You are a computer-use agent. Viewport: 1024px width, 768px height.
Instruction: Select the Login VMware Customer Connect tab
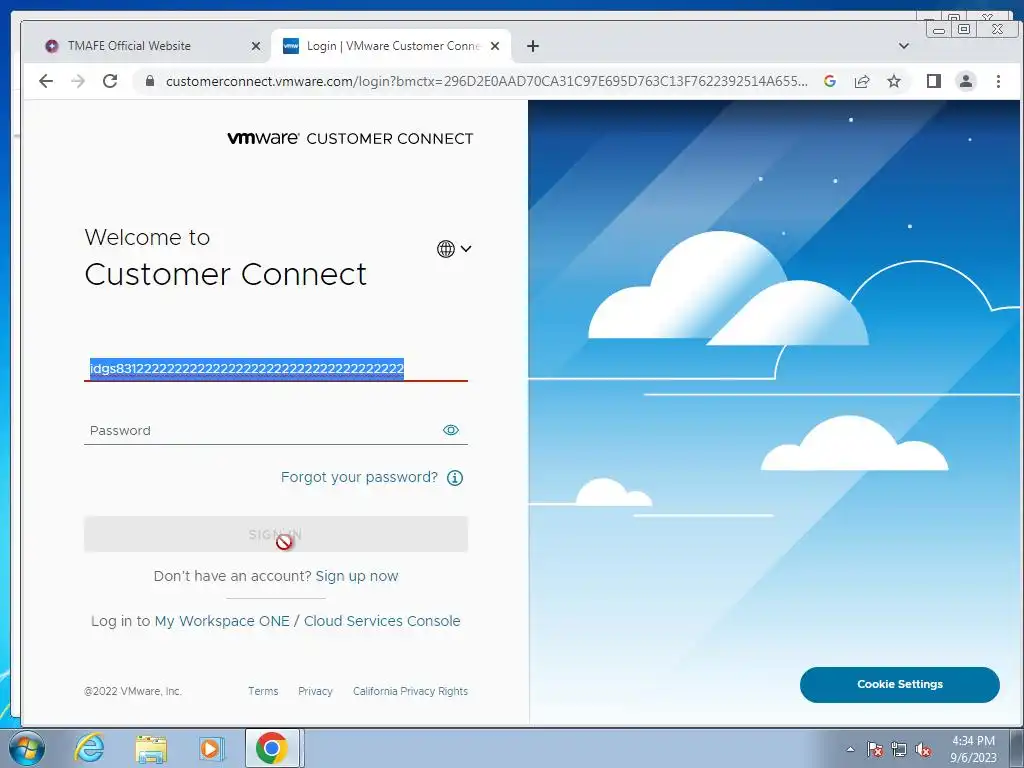pyautogui.click(x=391, y=46)
